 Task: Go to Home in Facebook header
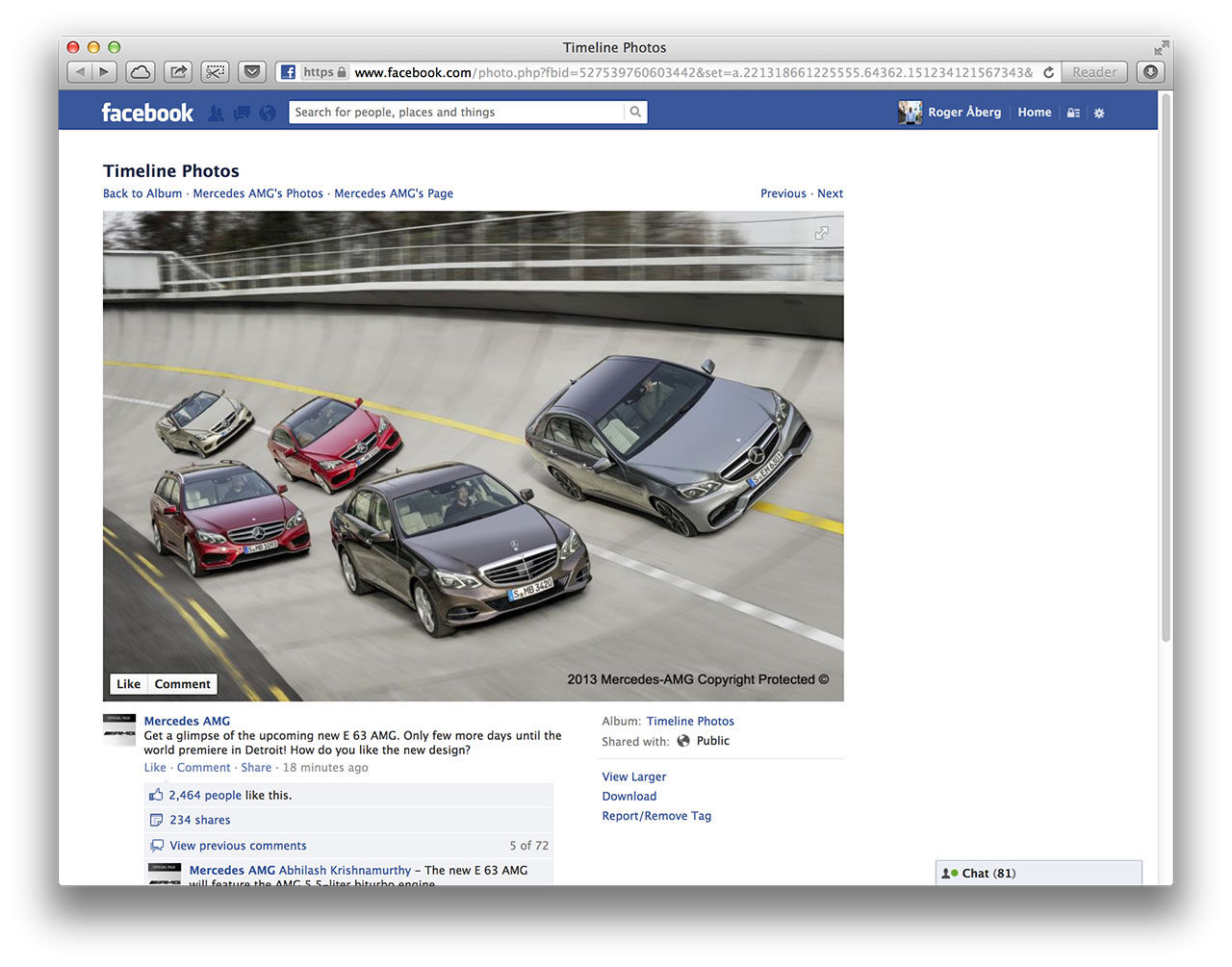(1034, 113)
